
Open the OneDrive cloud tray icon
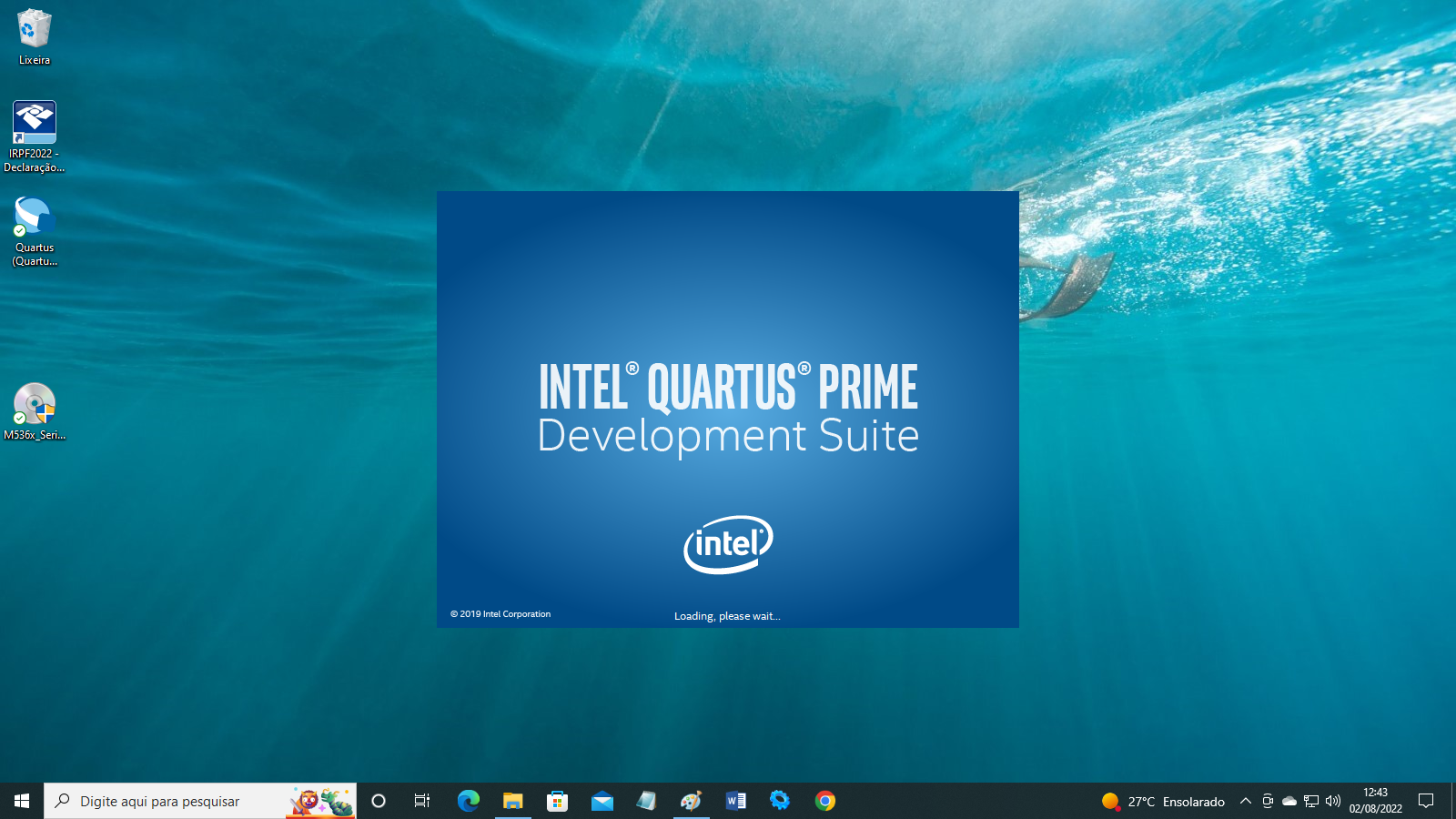point(1289,801)
